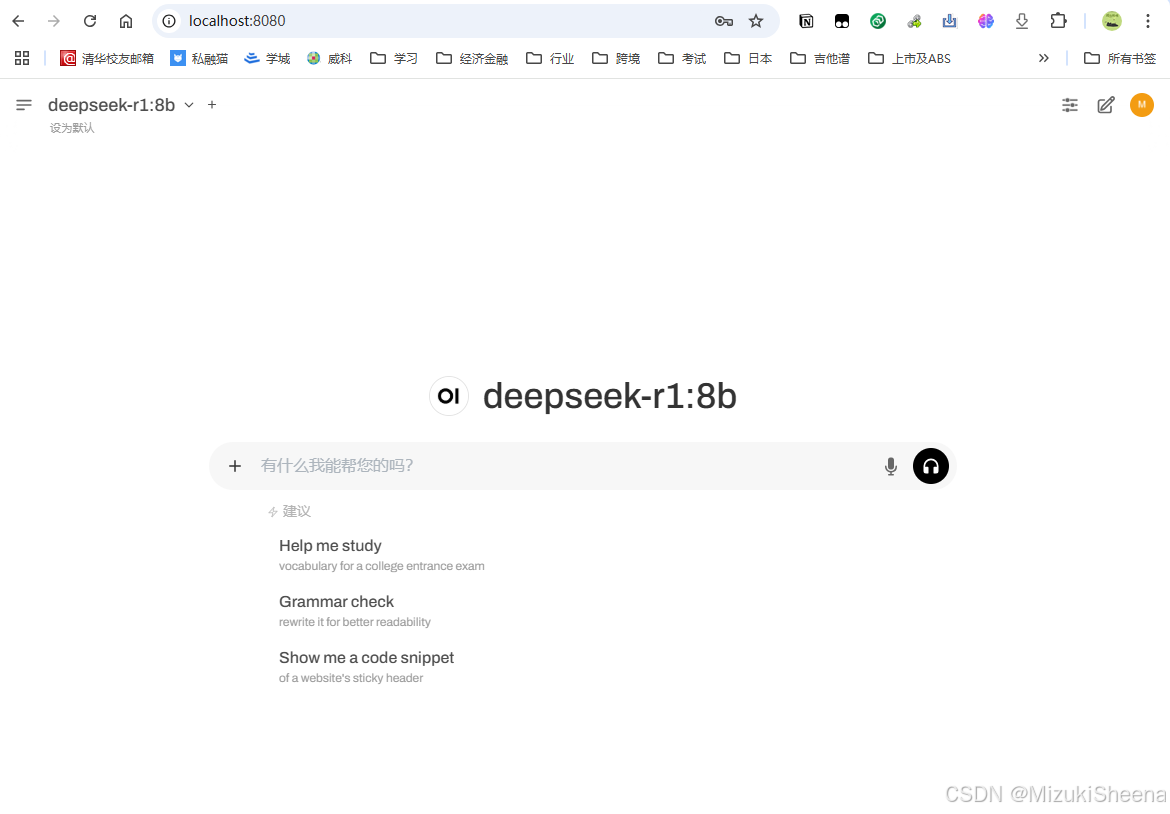
Task: Show more bookmarks with chevron
Action: (1044, 58)
